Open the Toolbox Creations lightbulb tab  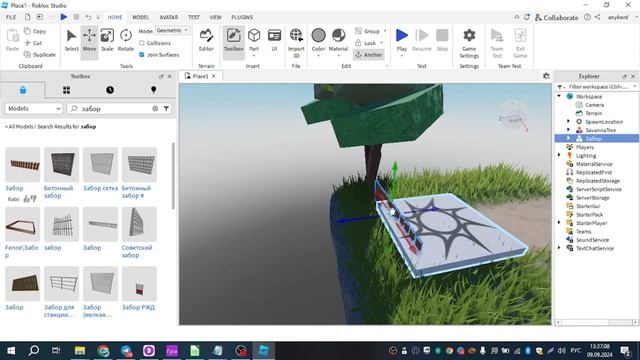pos(153,90)
